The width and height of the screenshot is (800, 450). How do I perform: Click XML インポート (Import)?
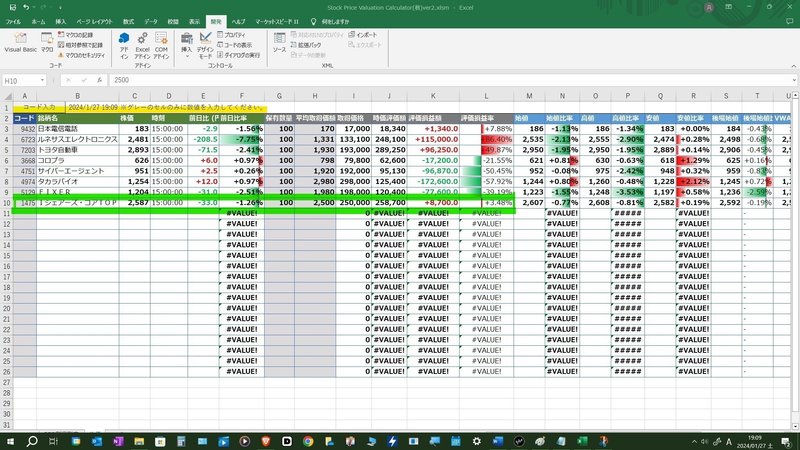tap(363, 35)
